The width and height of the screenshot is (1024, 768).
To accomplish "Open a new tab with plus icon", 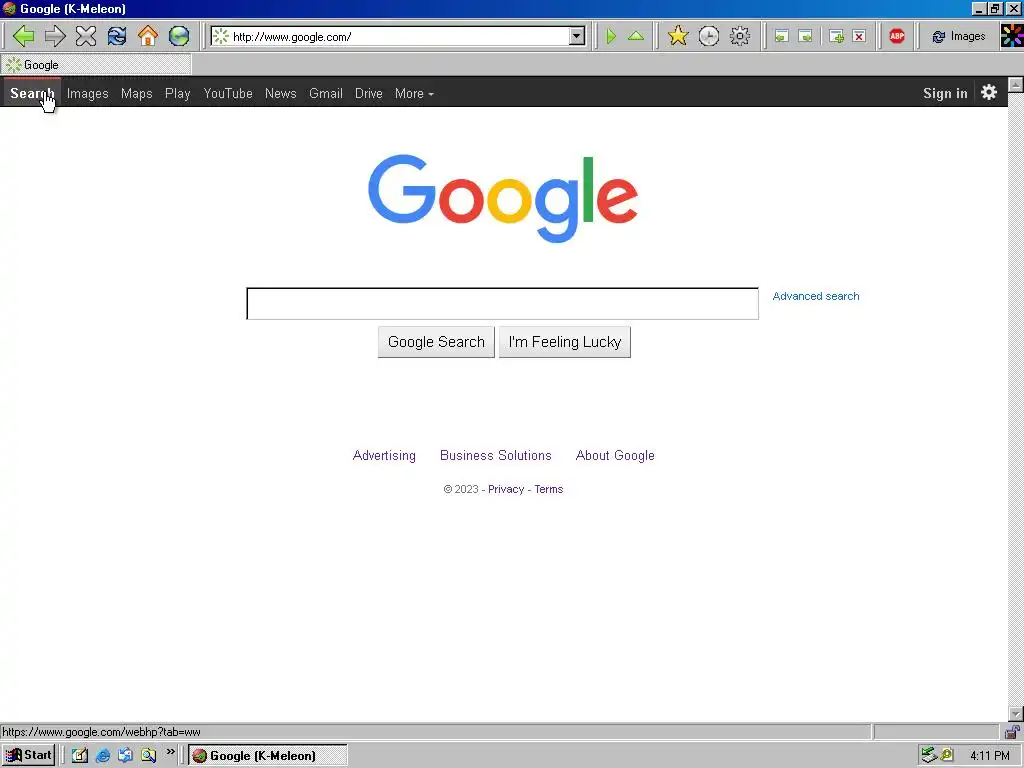I will pos(836,37).
